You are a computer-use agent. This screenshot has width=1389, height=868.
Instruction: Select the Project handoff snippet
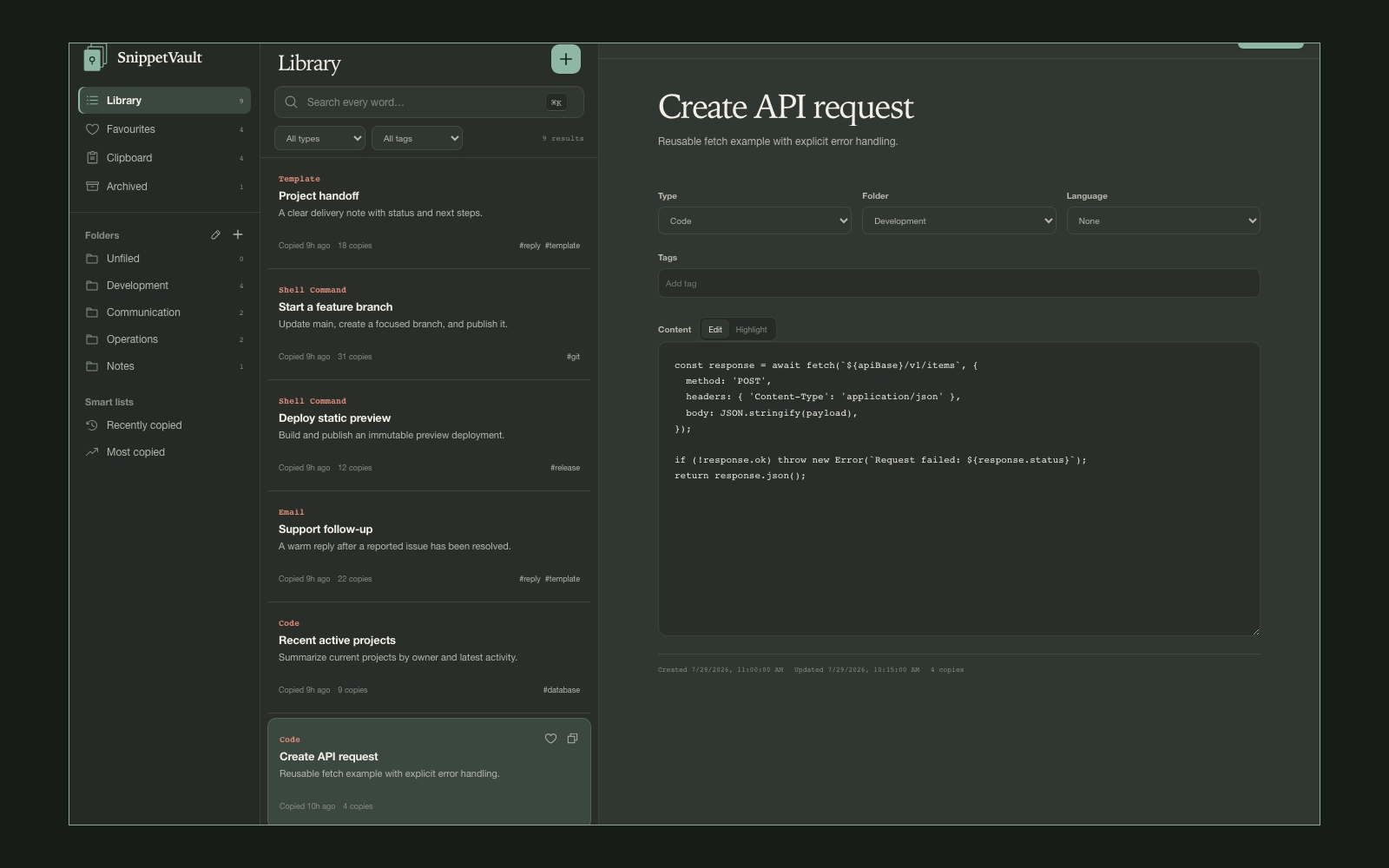tap(429, 213)
